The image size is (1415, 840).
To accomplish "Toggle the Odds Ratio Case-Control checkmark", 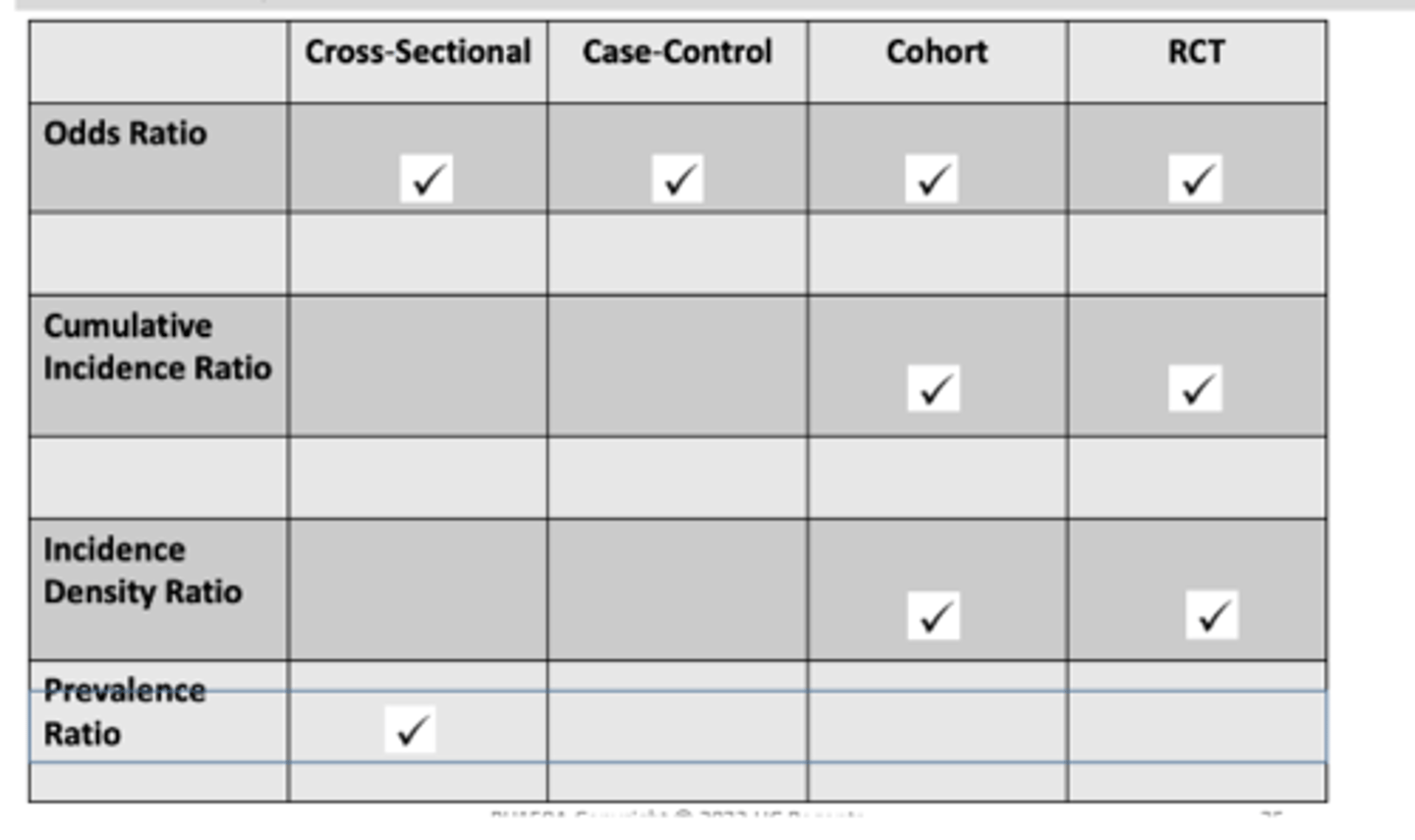I will [x=678, y=179].
